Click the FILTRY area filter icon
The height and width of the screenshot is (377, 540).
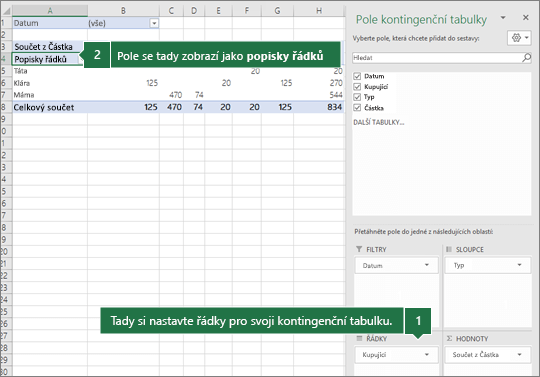359,249
